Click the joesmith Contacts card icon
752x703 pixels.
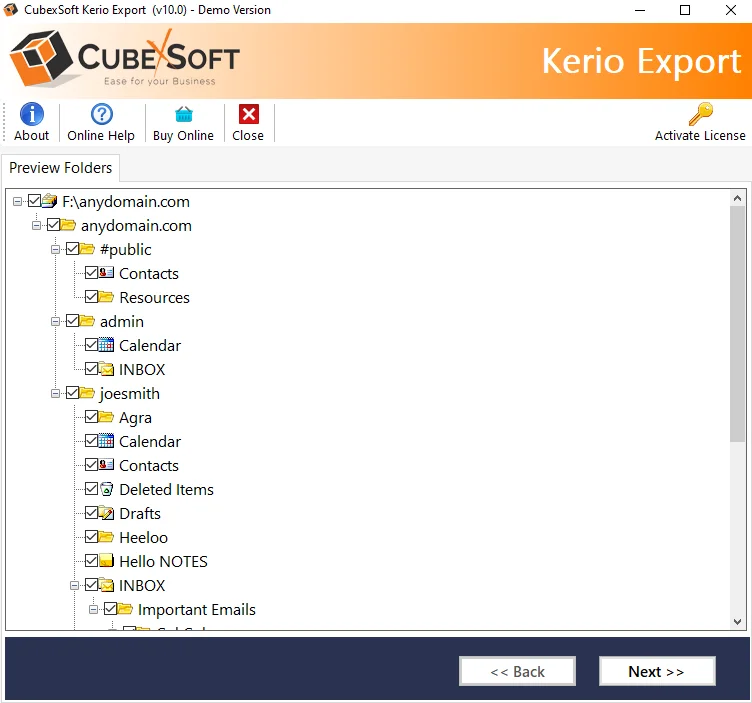point(106,464)
